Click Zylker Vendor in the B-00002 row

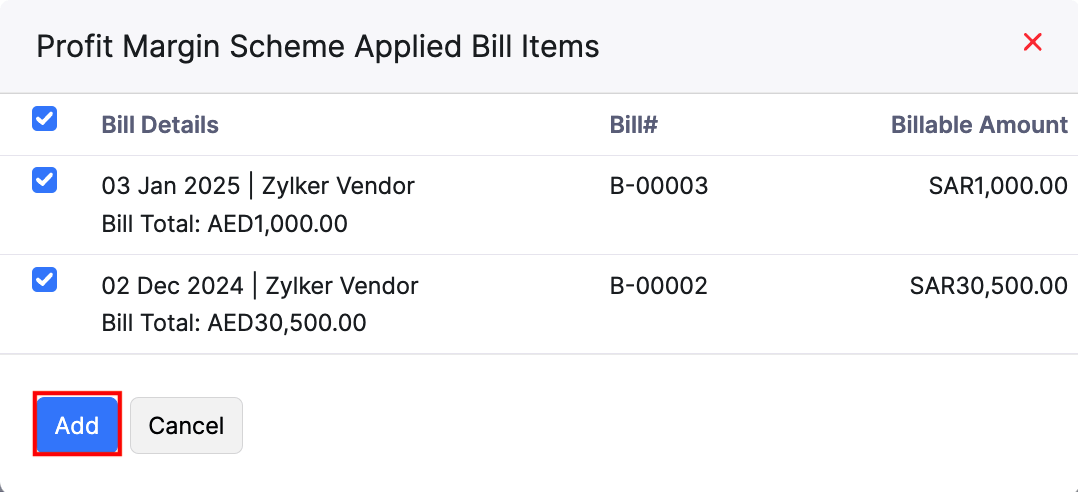[x=340, y=286]
